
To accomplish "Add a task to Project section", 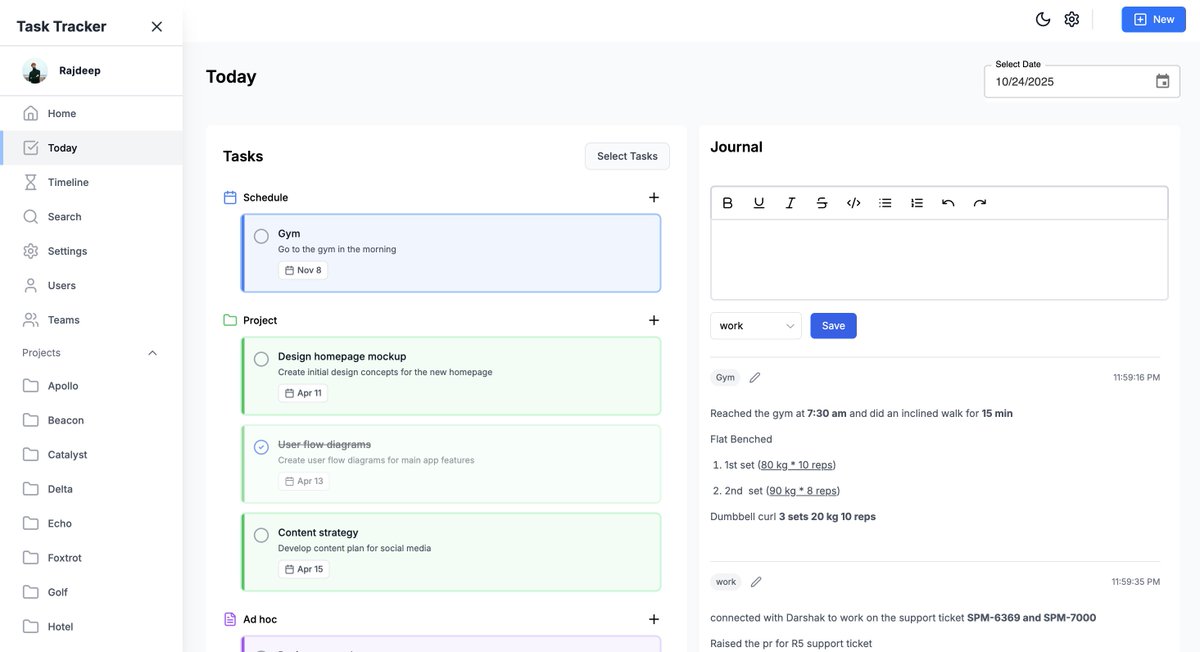I will point(654,321).
